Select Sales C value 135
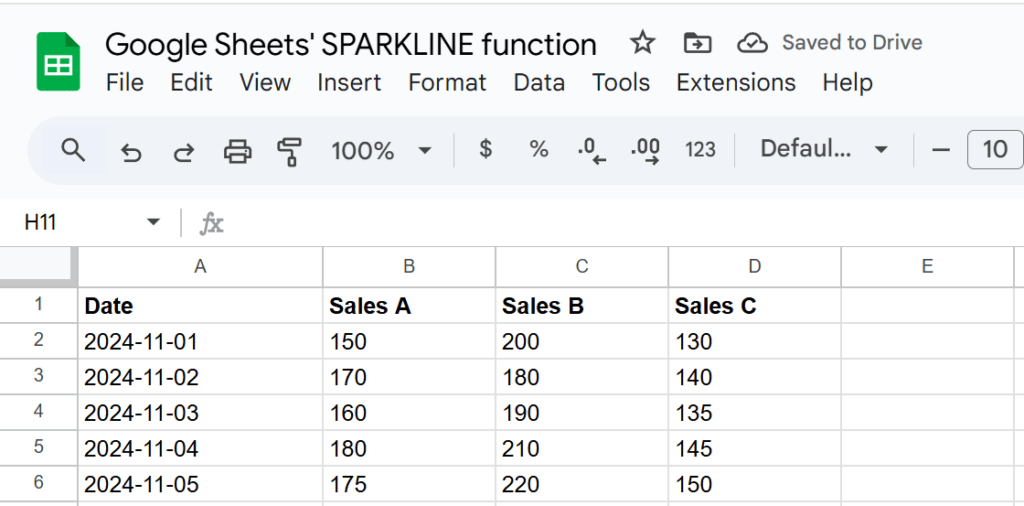The image size is (1024, 506). tap(754, 413)
